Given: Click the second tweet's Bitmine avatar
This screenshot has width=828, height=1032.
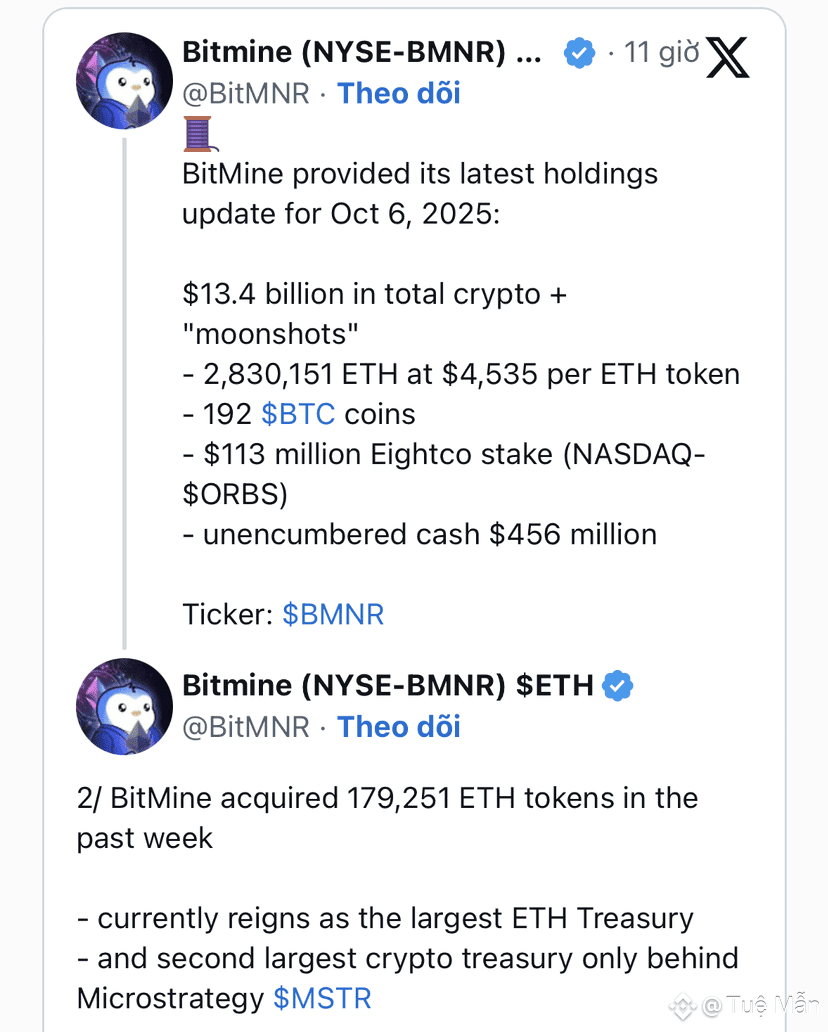Looking at the screenshot, I should point(125,706).
